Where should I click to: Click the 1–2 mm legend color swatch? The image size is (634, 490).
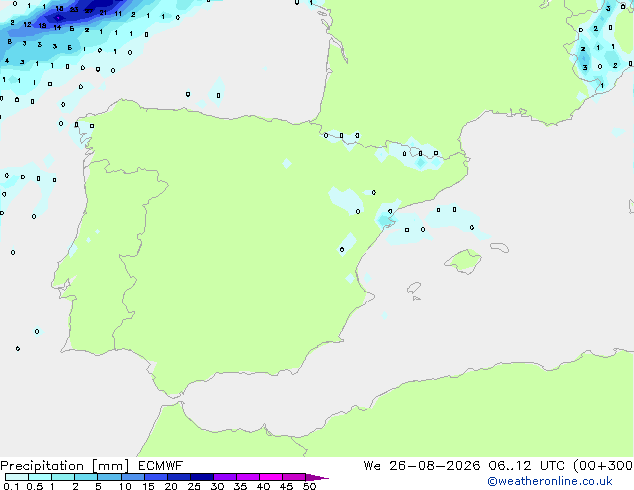tap(63, 477)
